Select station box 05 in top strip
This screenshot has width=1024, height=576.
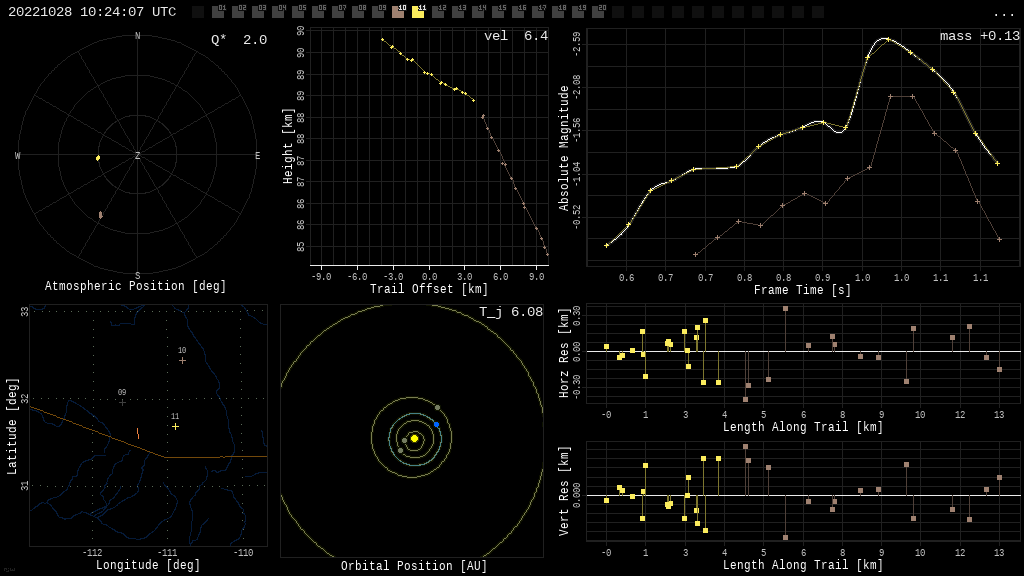click(298, 12)
